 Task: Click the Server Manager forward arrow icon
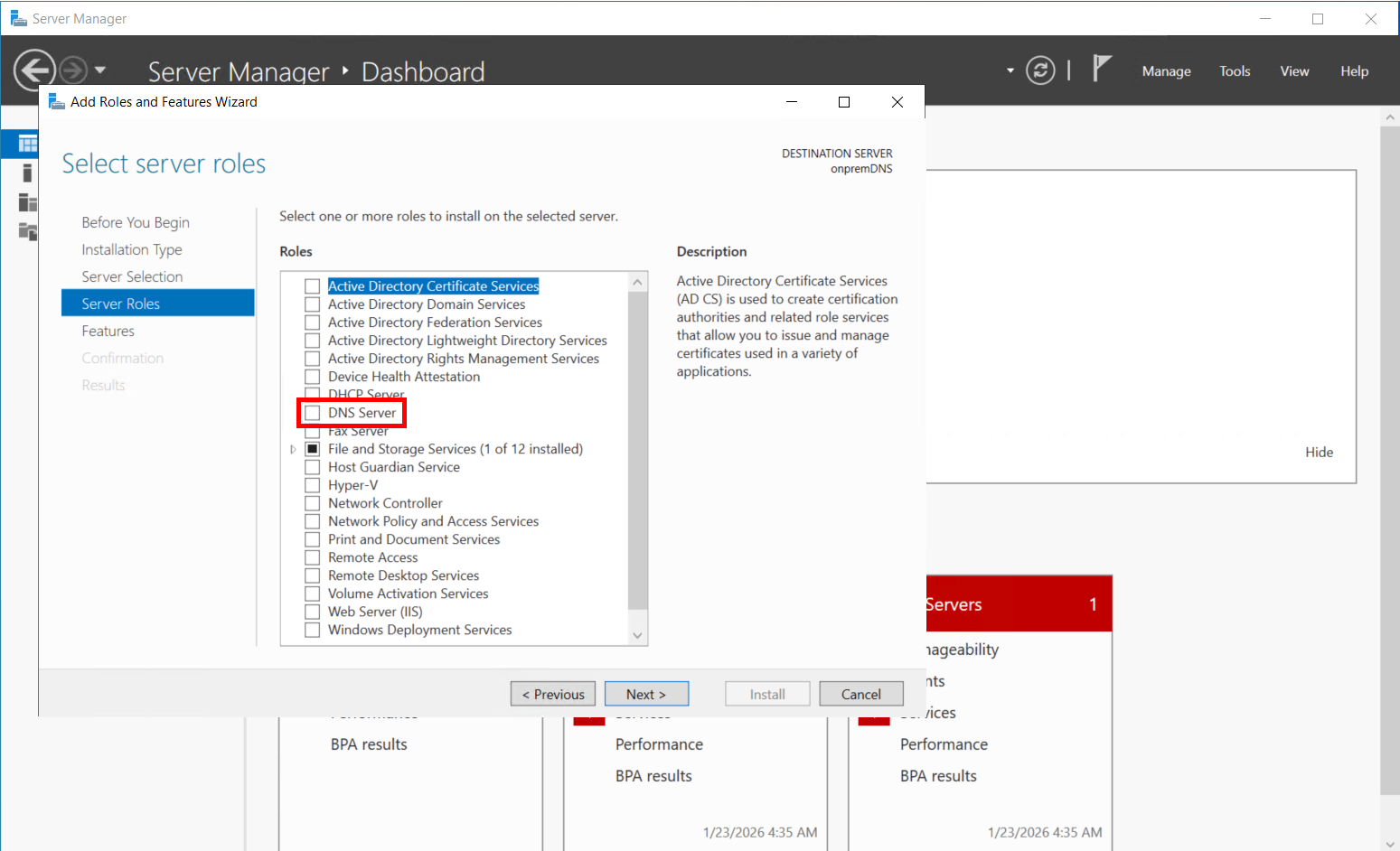[x=73, y=70]
